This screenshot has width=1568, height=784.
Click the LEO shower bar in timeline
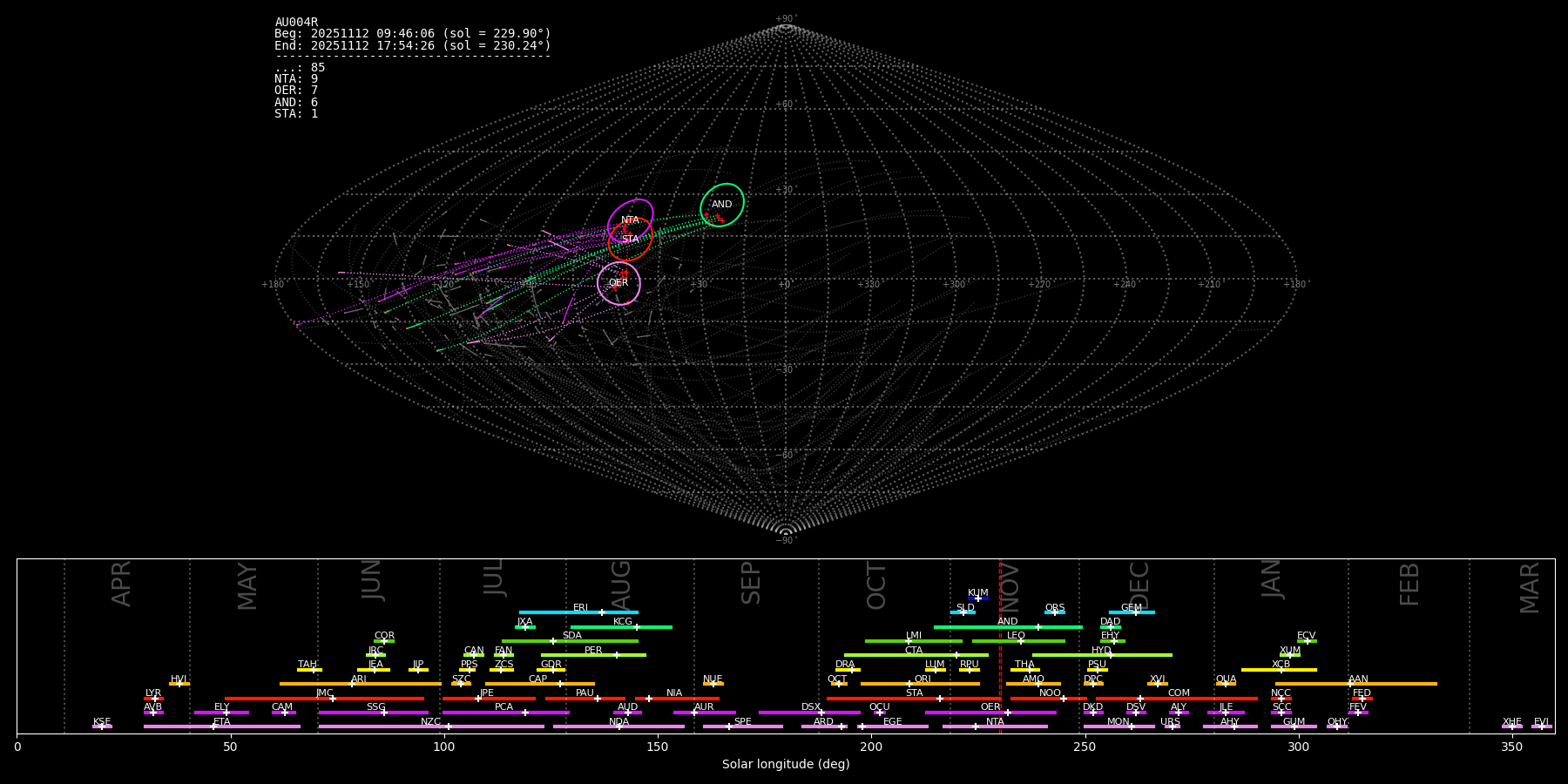tap(1017, 641)
